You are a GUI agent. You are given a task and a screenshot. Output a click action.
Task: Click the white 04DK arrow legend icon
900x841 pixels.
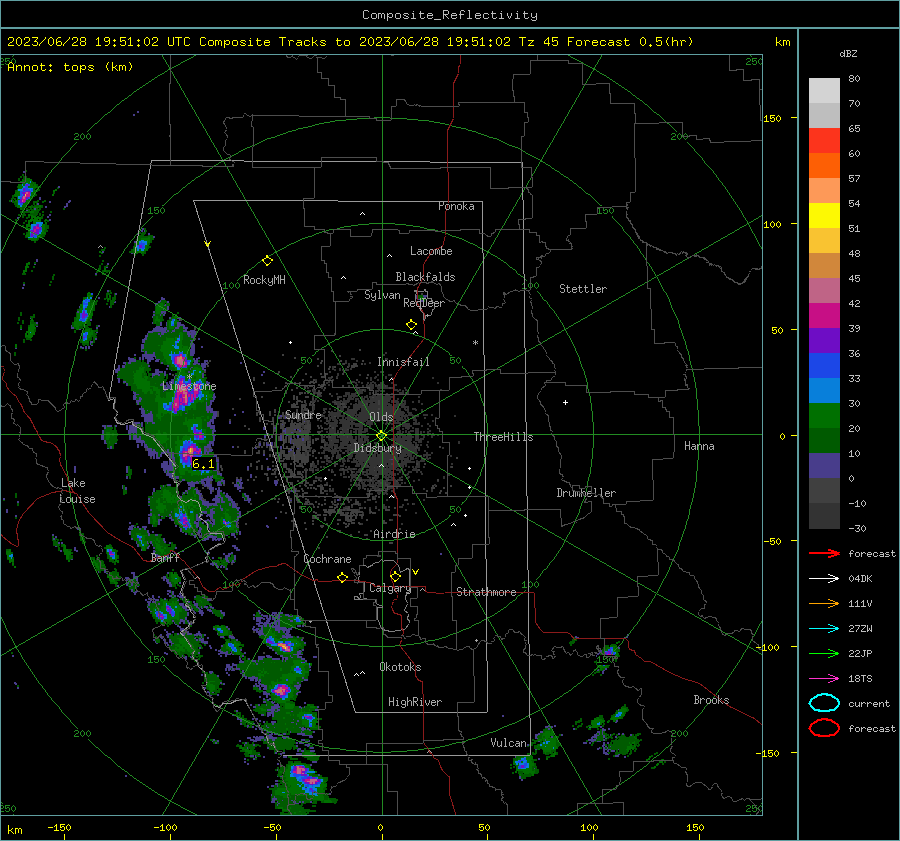(824, 578)
